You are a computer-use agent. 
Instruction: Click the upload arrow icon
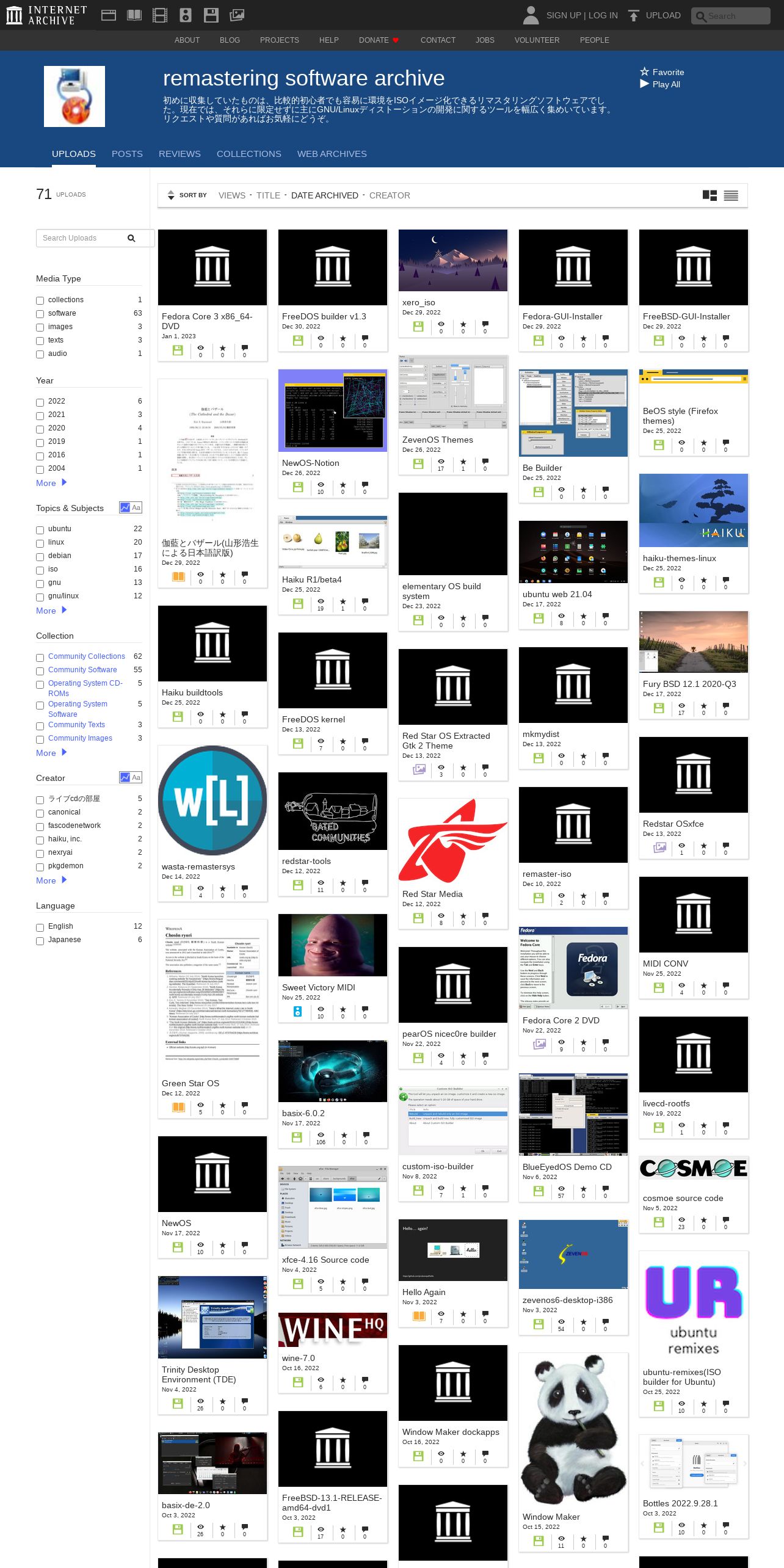click(x=634, y=15)
